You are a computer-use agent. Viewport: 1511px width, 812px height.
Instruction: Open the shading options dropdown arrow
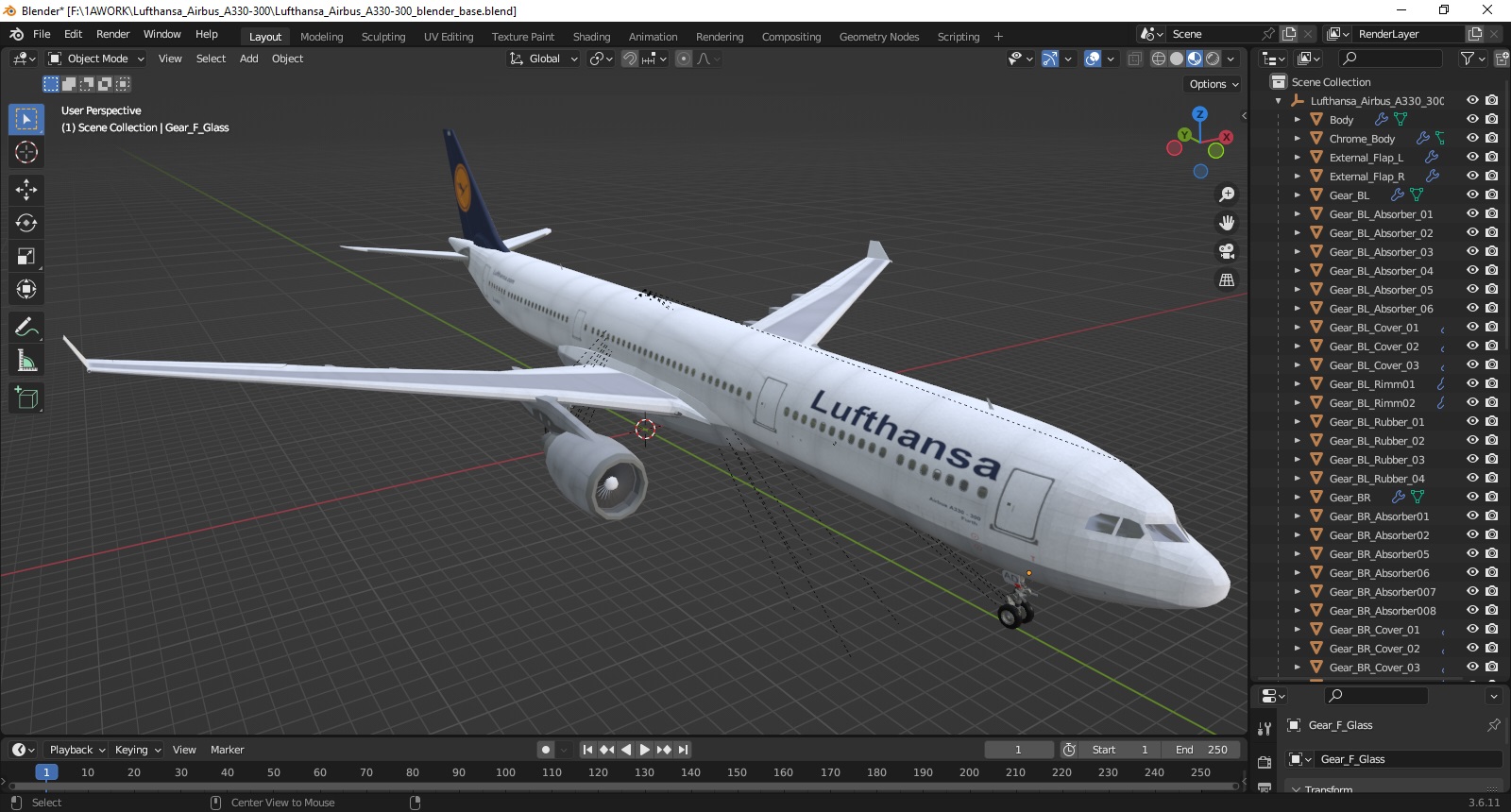click(1231, 59)
